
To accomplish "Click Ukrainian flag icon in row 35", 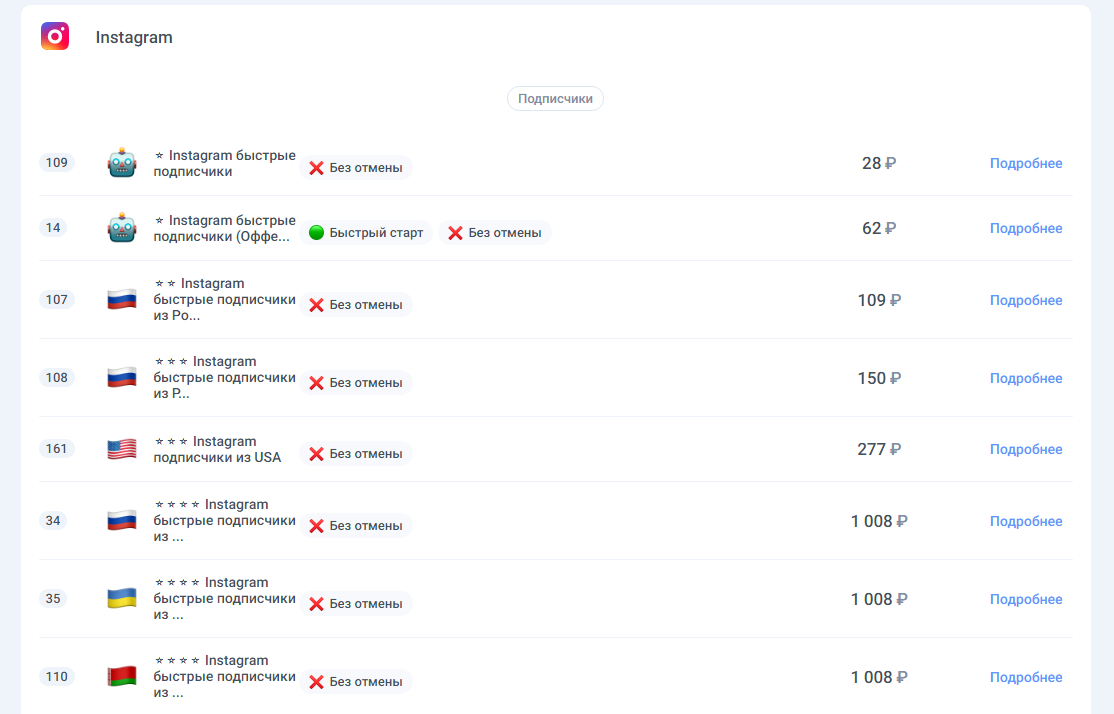I will pos(122,598).
